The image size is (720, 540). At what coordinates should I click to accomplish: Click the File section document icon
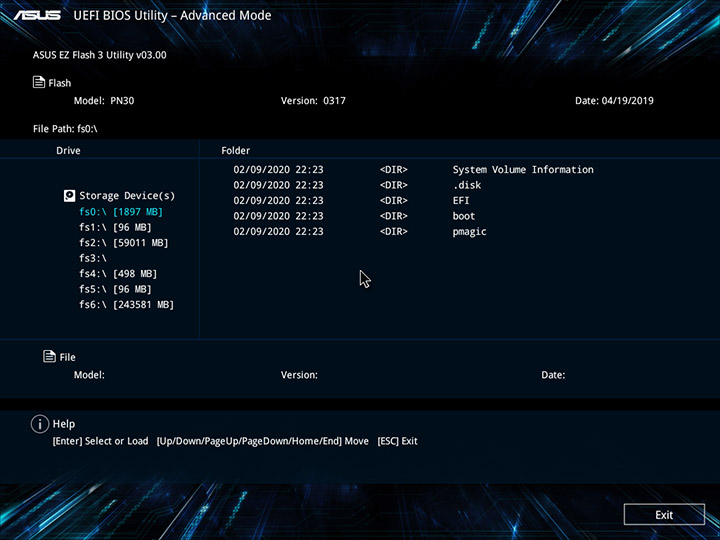(49, 356)
